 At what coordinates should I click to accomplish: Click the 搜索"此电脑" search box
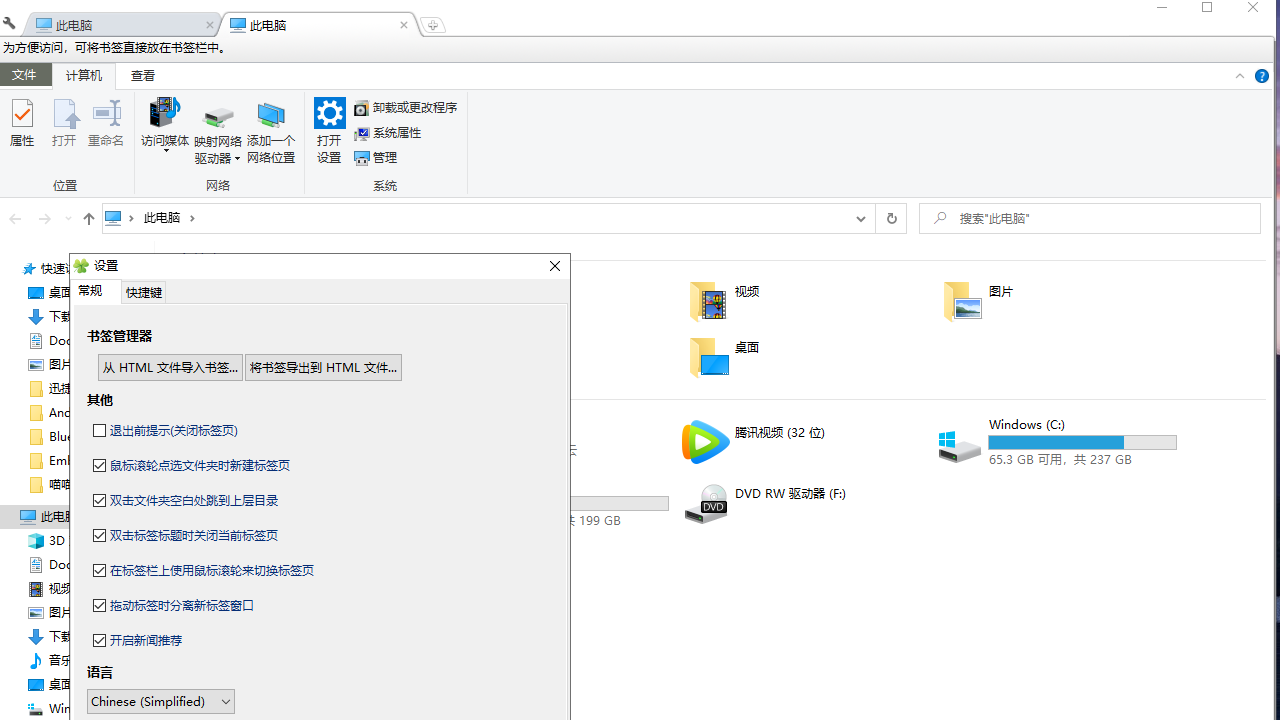[1089, 218]
